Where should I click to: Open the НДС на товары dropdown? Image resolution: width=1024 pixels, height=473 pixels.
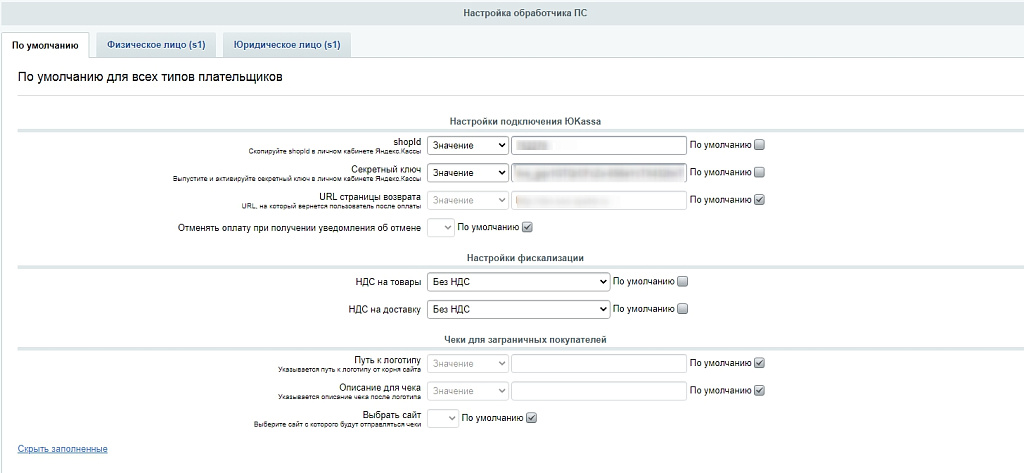click(x=518, y=282)
